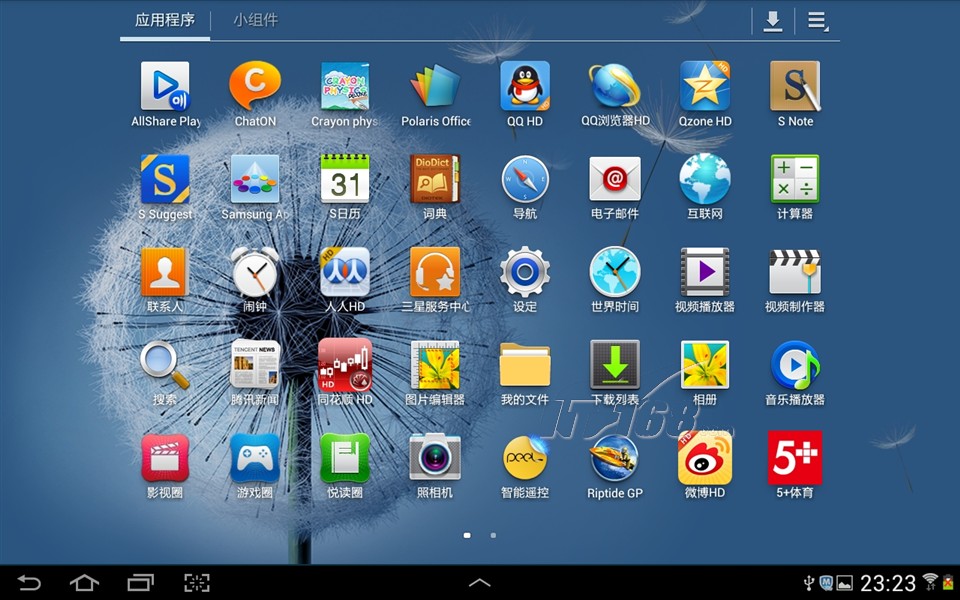Go to the second apps page dot
The height and width of the screenshot is (600, 960).
[493, 536]
